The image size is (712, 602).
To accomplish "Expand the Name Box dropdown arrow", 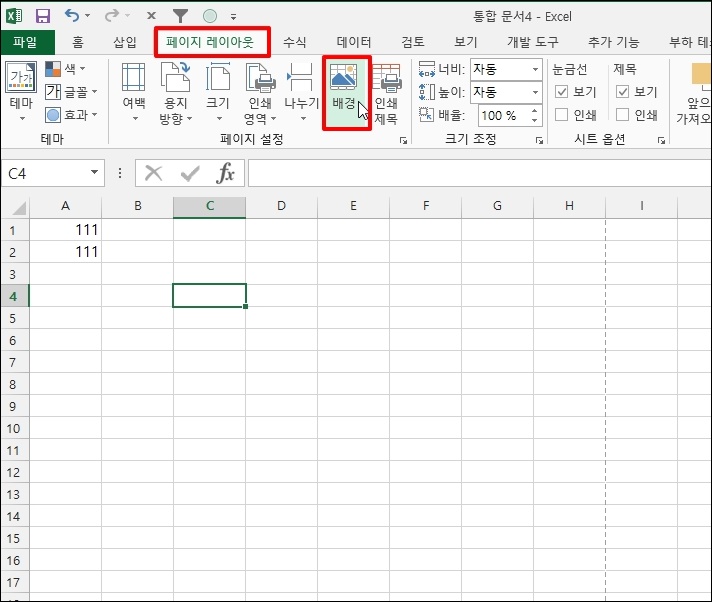I will [94, 172].
